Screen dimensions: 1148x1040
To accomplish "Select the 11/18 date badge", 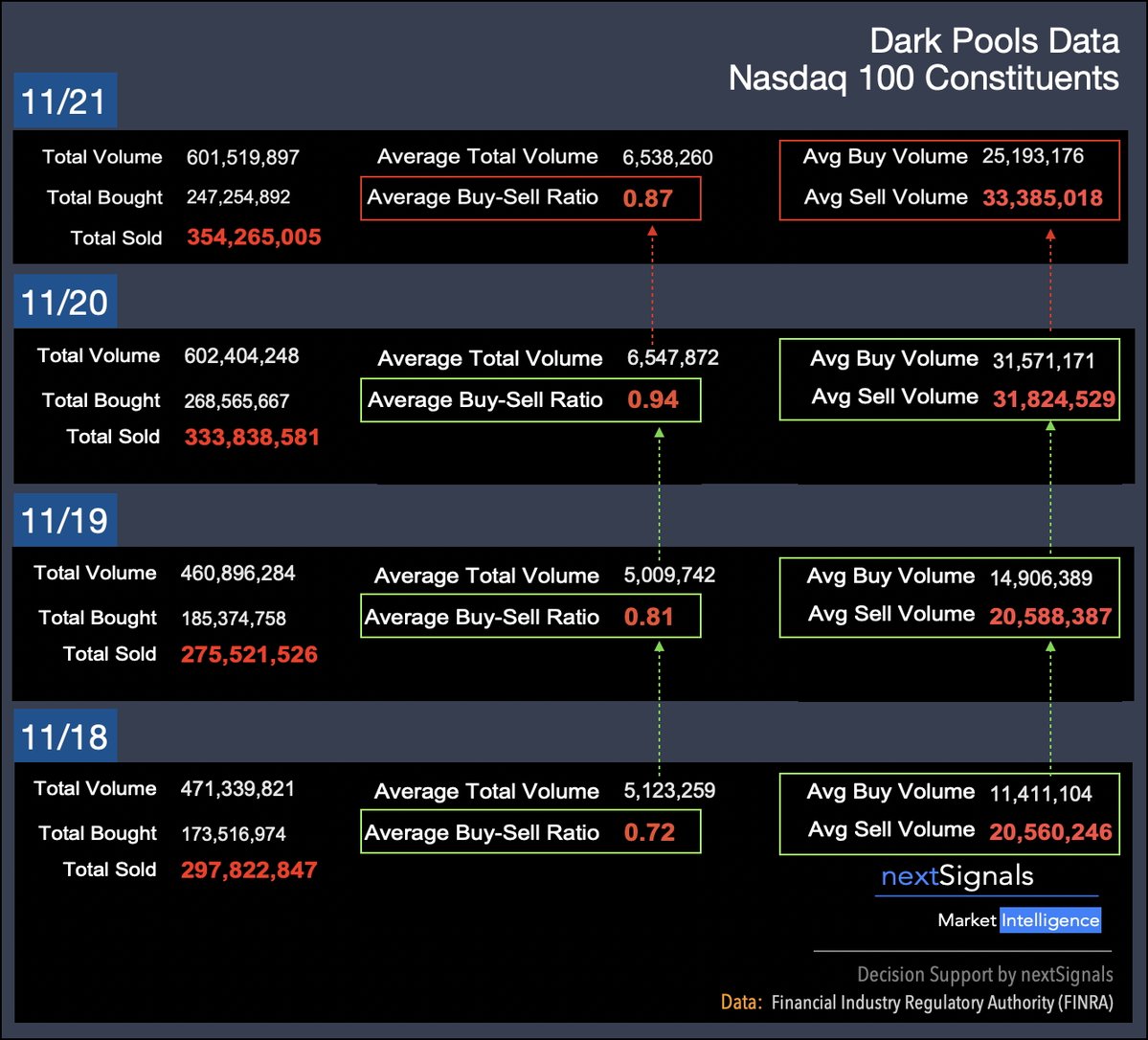I will coord(64,735).
